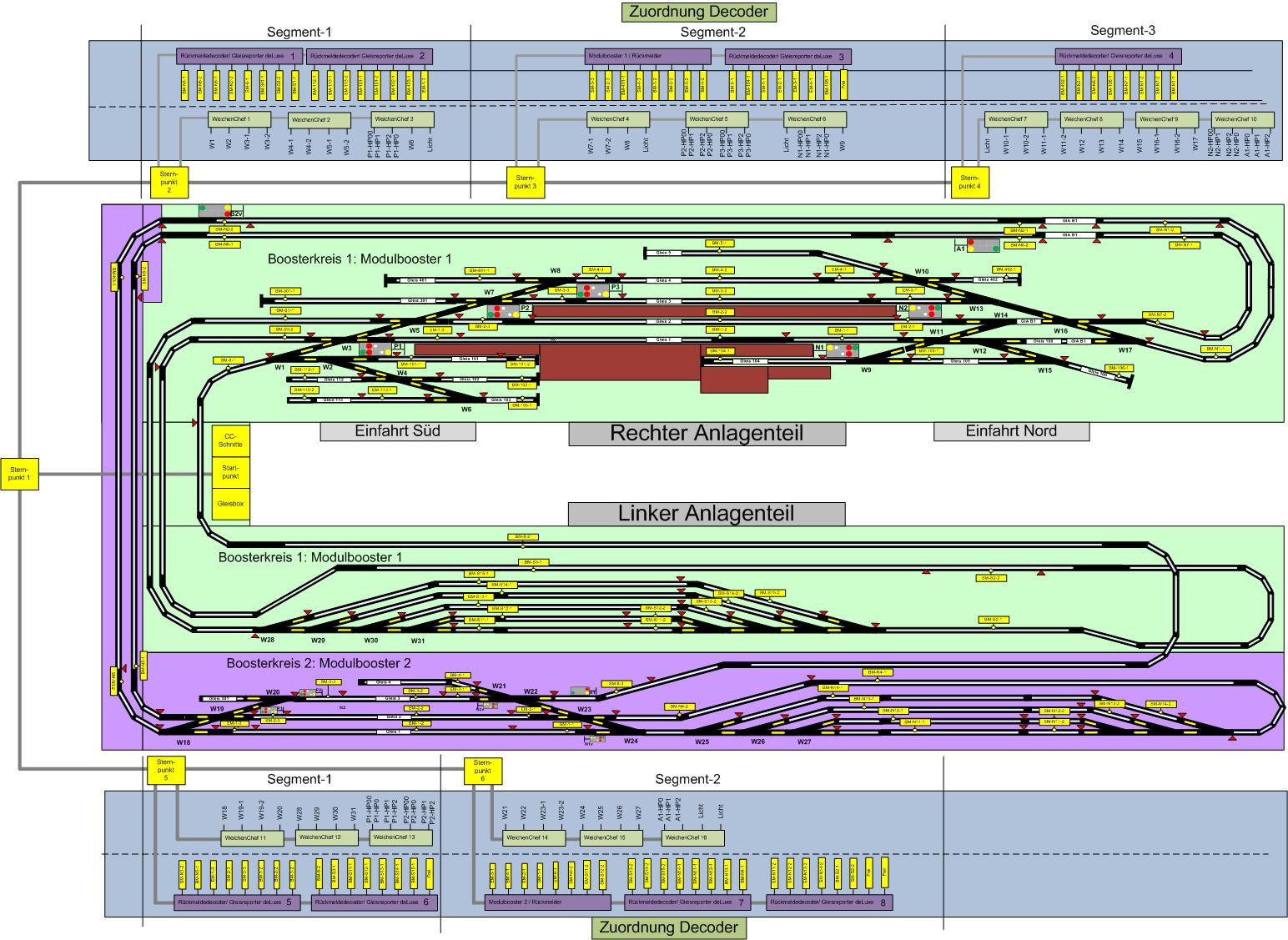
Task: Select Rückmeldedecoder Gleisreporter deLuxe 3
Action: [x=787, y=56]
